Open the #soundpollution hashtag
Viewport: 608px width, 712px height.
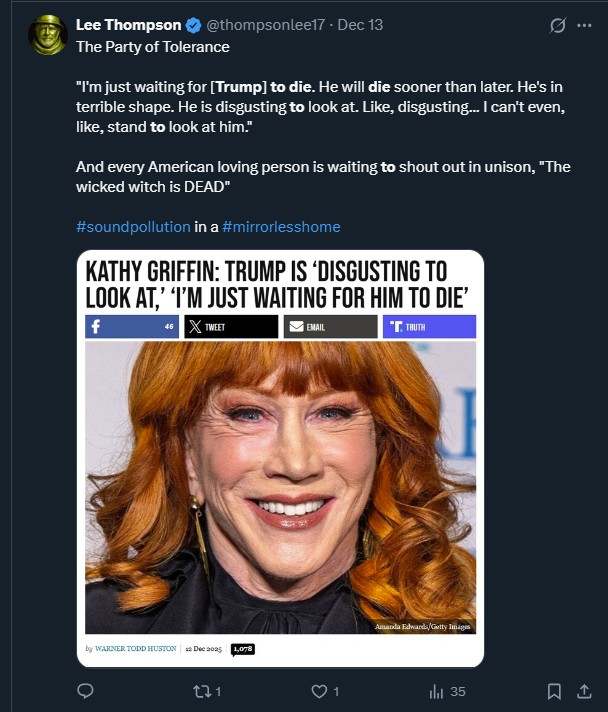pos(133,227)
